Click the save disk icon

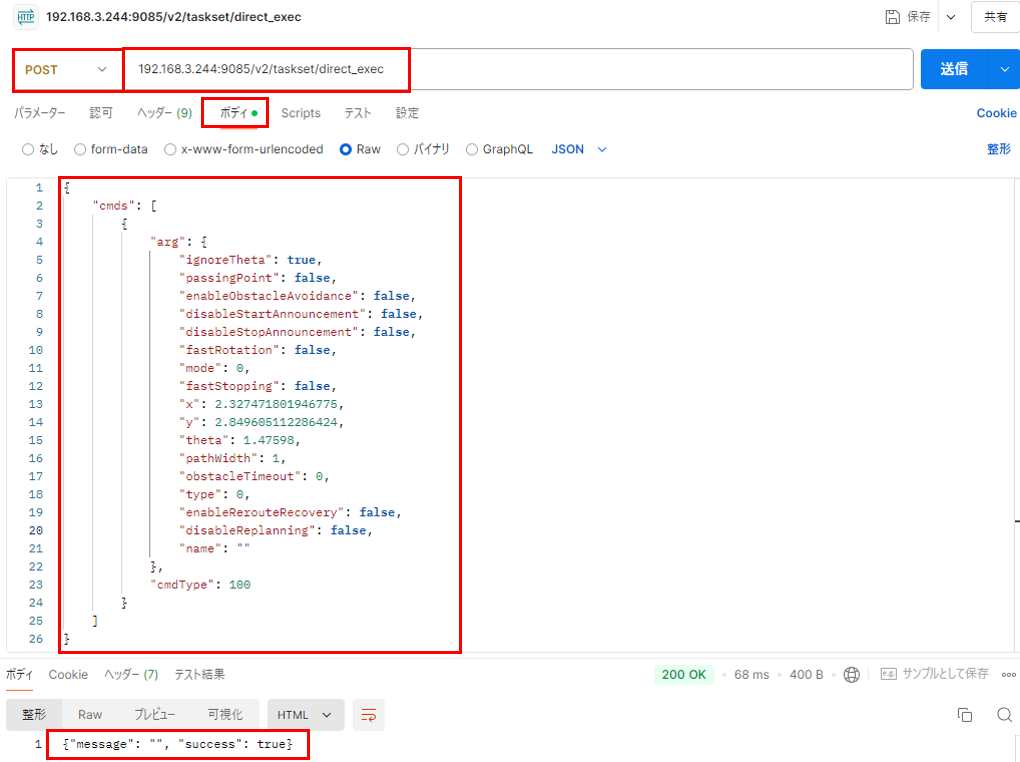pyautogui.click(x=892, y=17)
